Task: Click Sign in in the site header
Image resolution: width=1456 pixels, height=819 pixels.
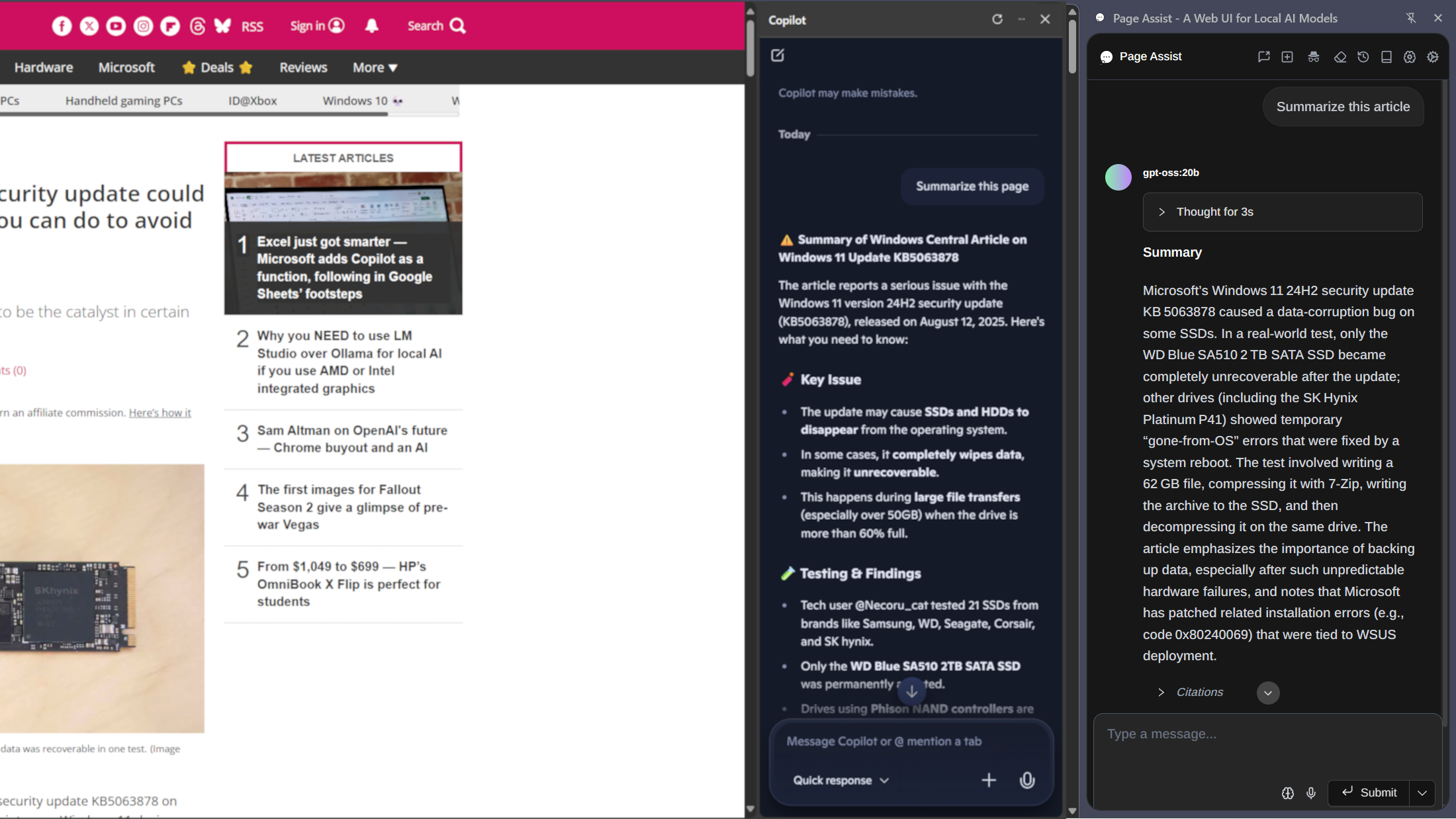Action: pyautogui.click(x=317, y=26)
